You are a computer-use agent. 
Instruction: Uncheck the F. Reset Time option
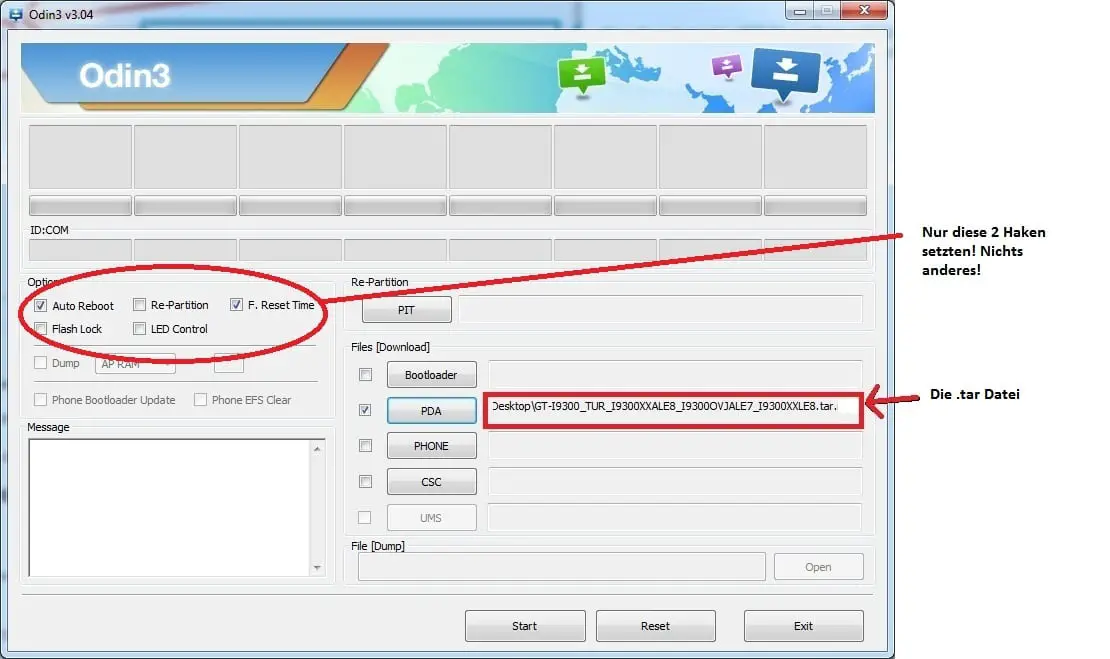tap(236, 305)
